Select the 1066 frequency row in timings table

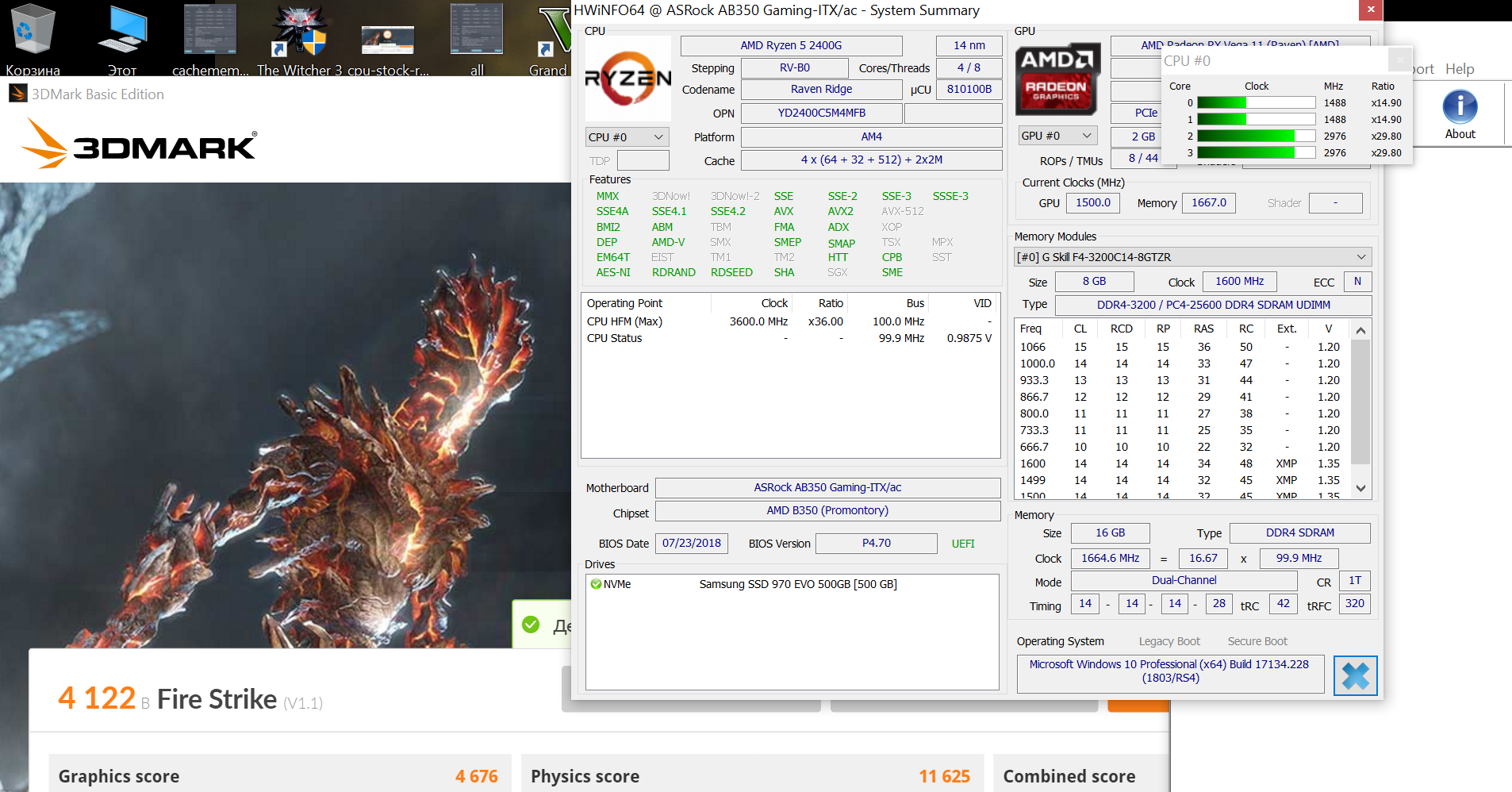1184,347
